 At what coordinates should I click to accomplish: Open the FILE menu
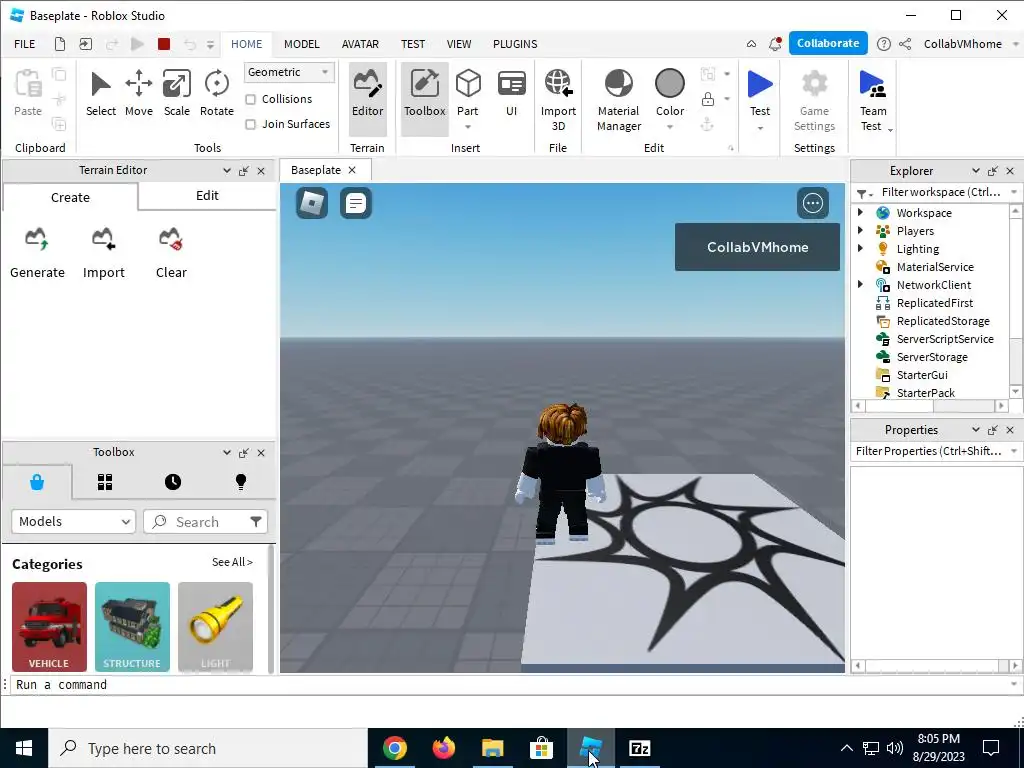coord(25,44)
